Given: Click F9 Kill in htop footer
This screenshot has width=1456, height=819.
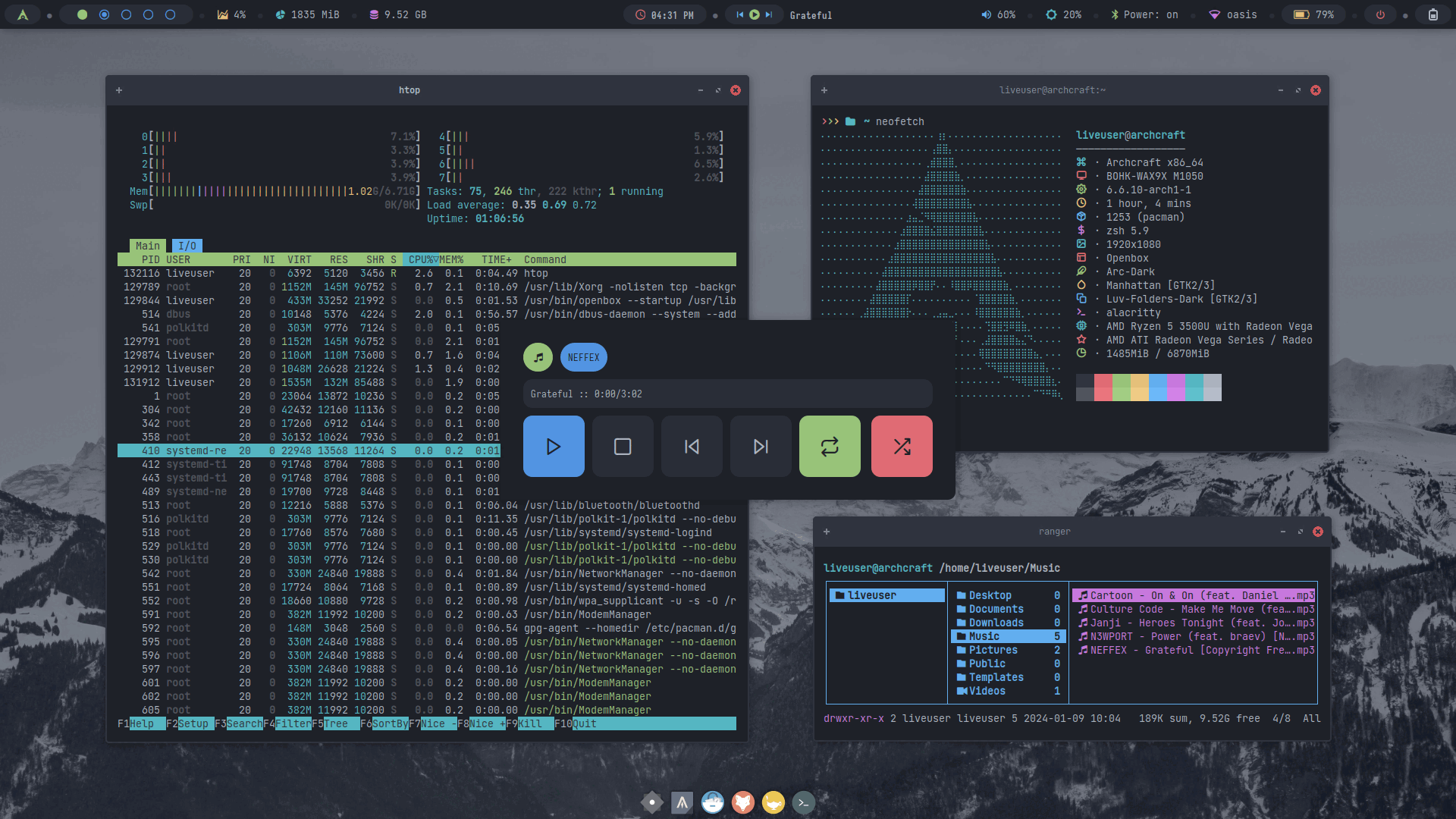Looking at the screenshot, I should [x=529, y=723].
